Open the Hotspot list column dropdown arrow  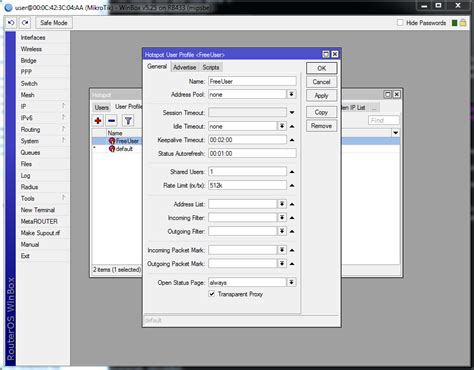396,133
